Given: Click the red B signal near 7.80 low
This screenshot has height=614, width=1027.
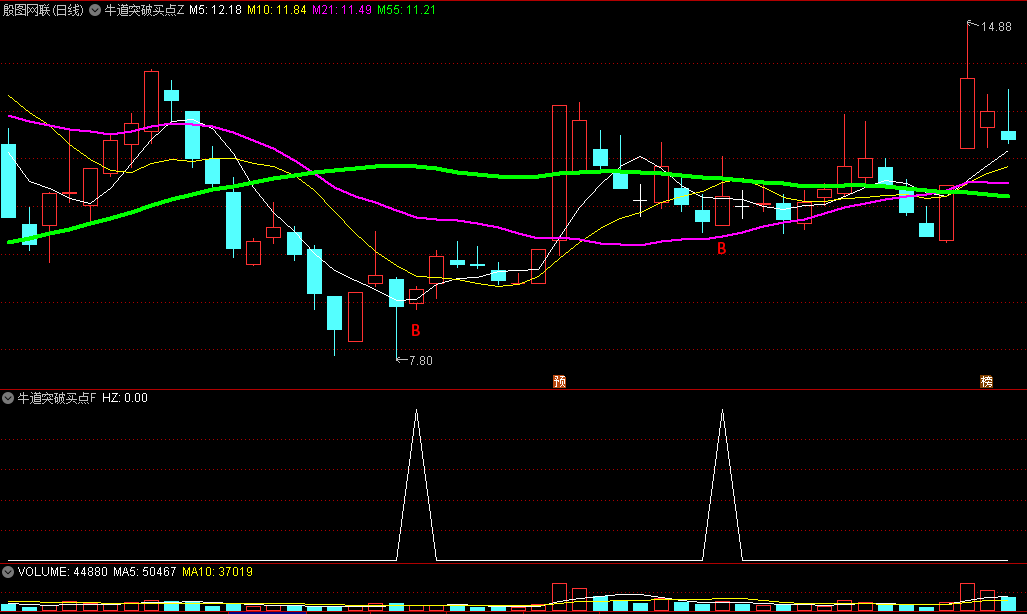Looking at the screenshot, I should (x=415, y=331).
